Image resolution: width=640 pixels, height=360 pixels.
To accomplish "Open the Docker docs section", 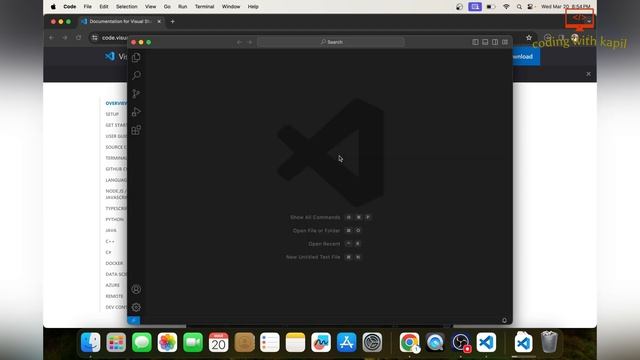I will (x=114, y=263).
